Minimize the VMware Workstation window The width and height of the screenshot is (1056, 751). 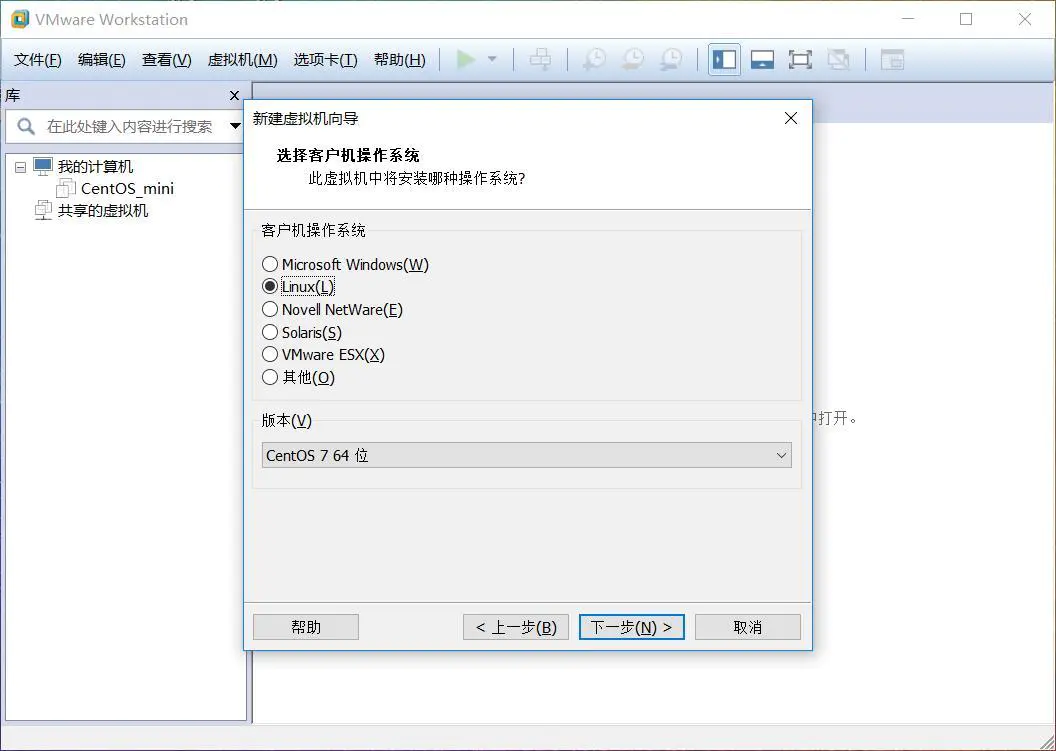pos(909,19)
